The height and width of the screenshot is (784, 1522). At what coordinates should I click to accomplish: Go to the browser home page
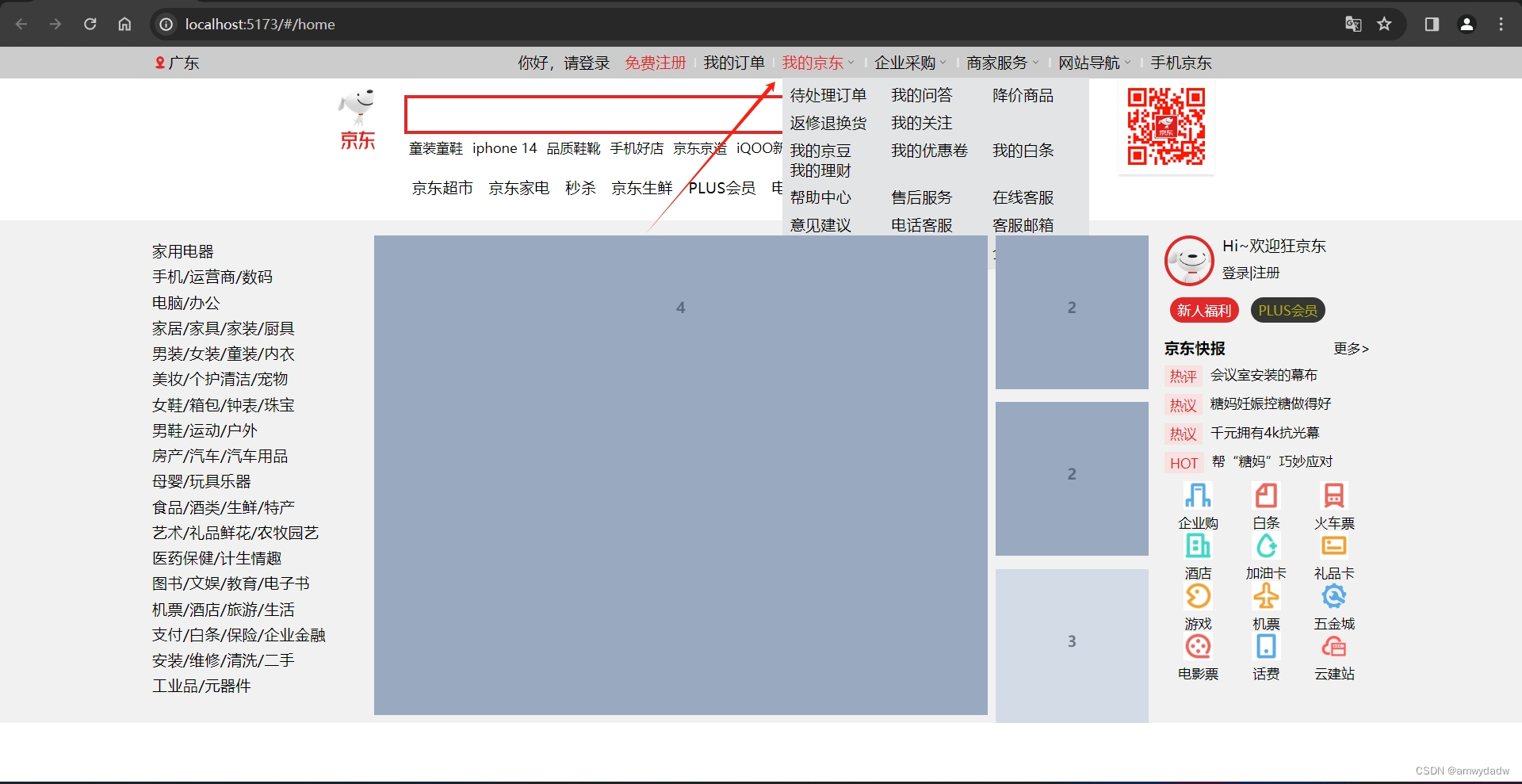click(x=124, y=24)
